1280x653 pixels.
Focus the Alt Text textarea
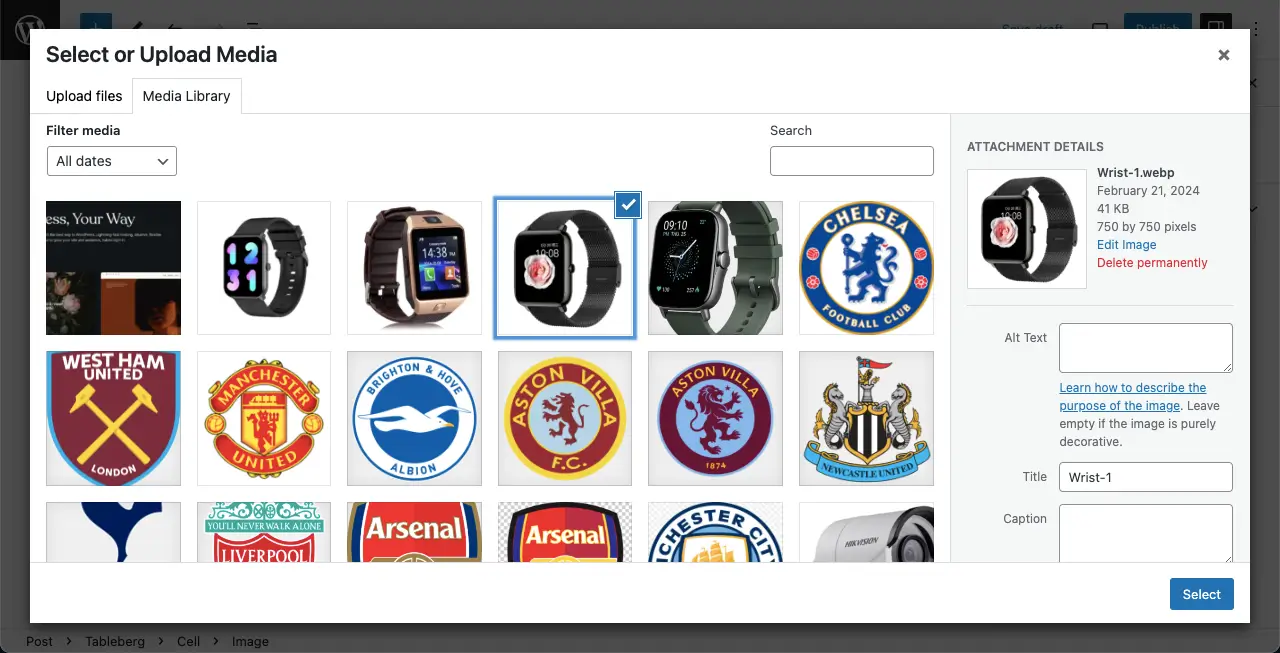1146,348
